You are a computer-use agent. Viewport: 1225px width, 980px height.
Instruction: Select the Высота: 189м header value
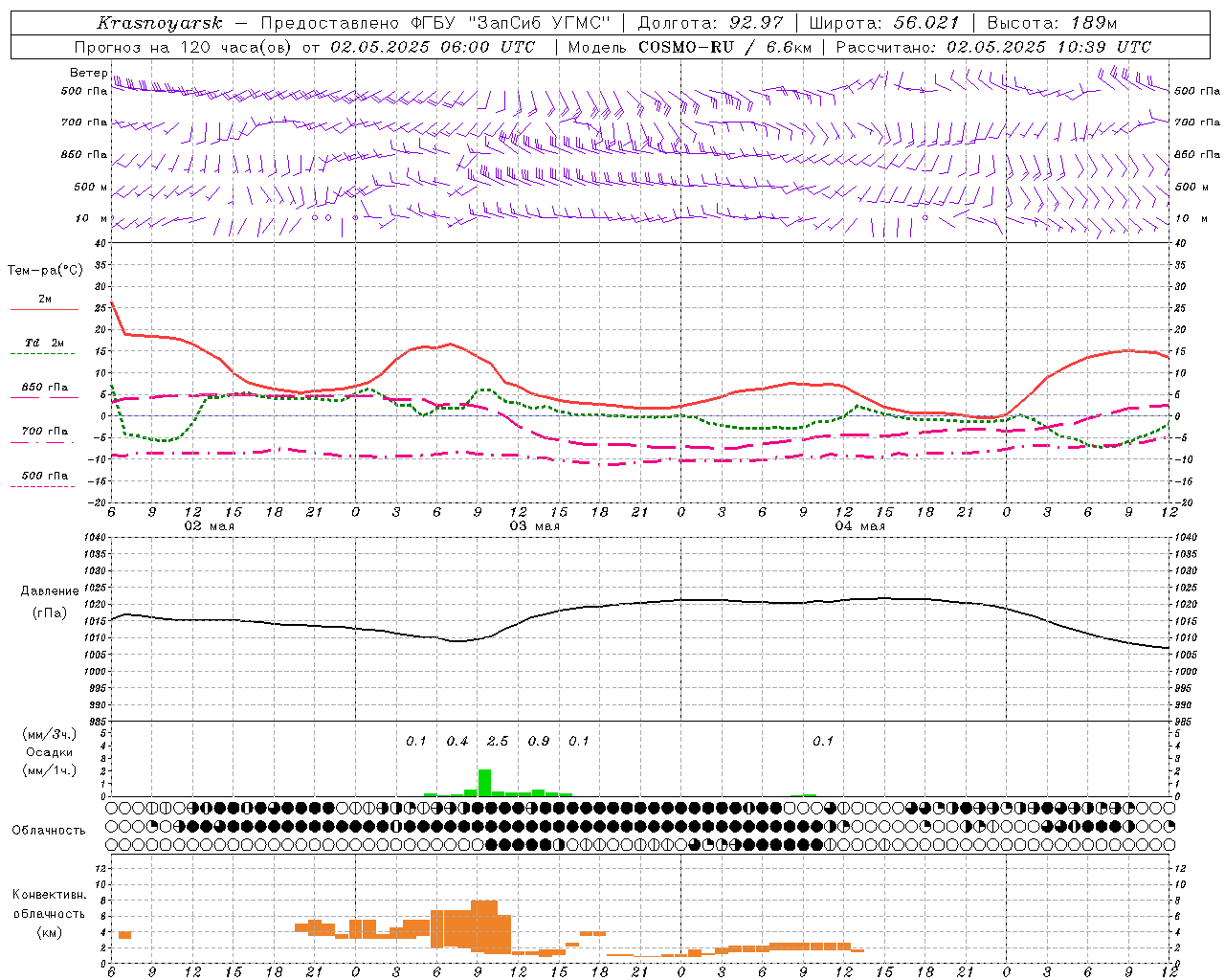tap(1051, 23)
